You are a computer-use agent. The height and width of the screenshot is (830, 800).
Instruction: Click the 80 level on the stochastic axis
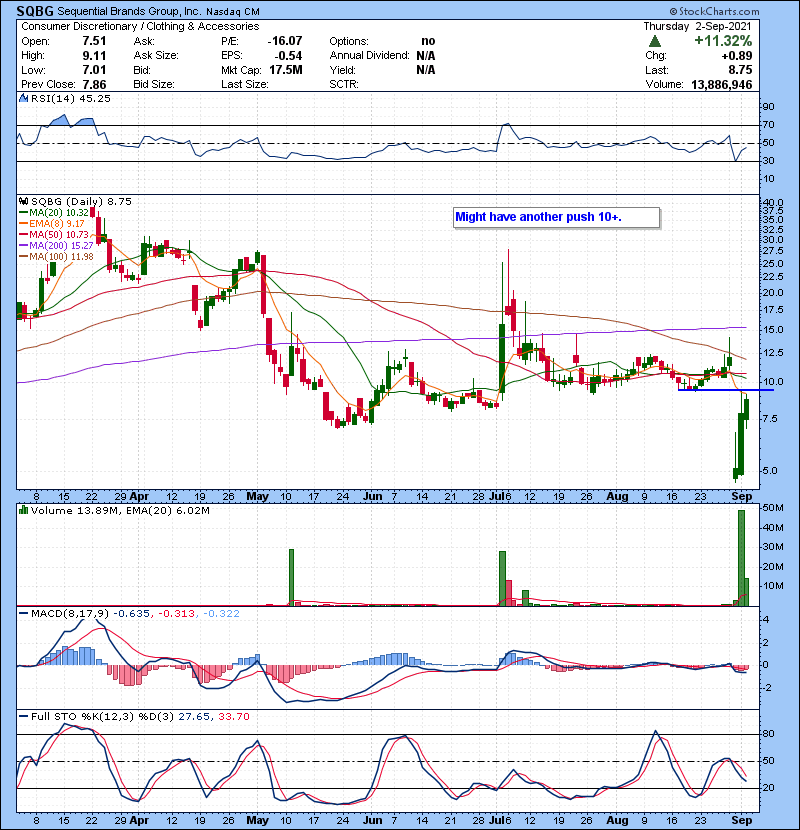point(768,734)
